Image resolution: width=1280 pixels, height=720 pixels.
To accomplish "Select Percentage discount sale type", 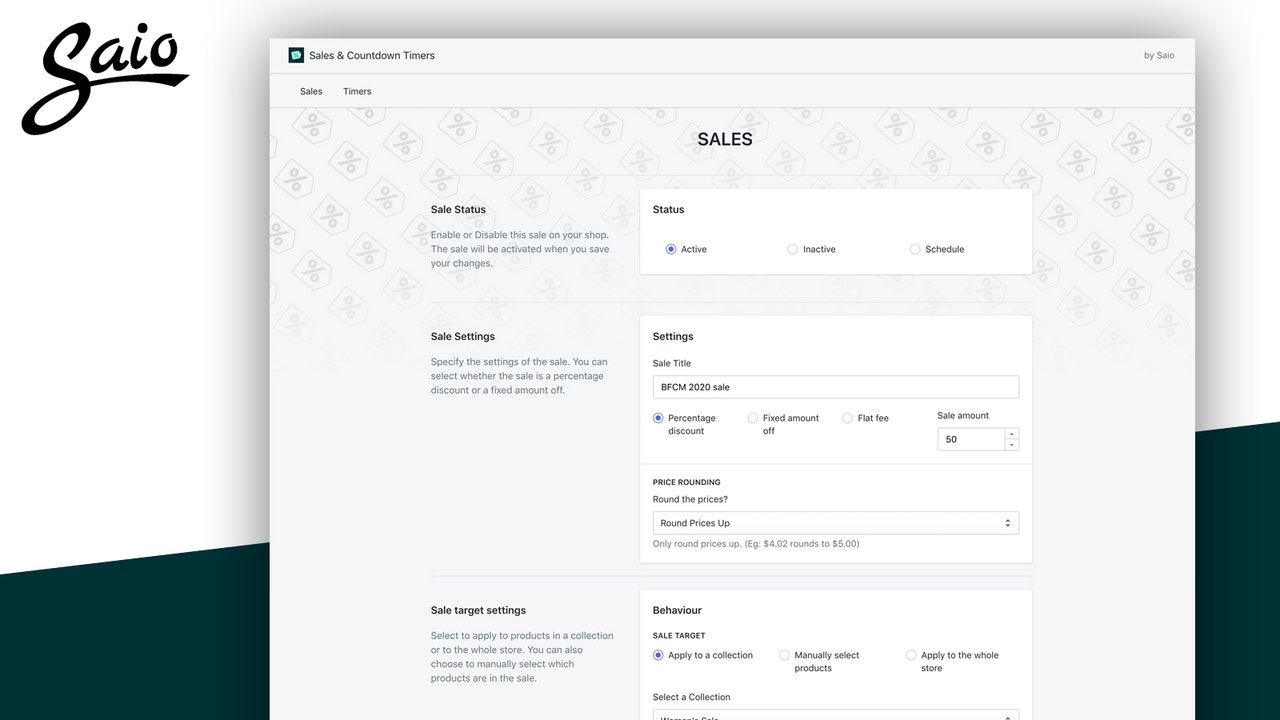I will click(x=658, y=418).
